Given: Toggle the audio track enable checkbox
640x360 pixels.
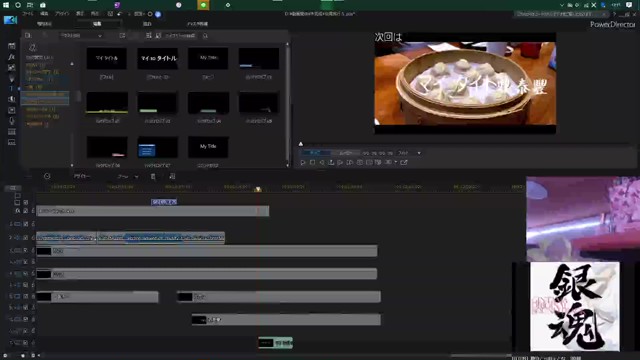Looking at the screenshot, I should [26, 237].
